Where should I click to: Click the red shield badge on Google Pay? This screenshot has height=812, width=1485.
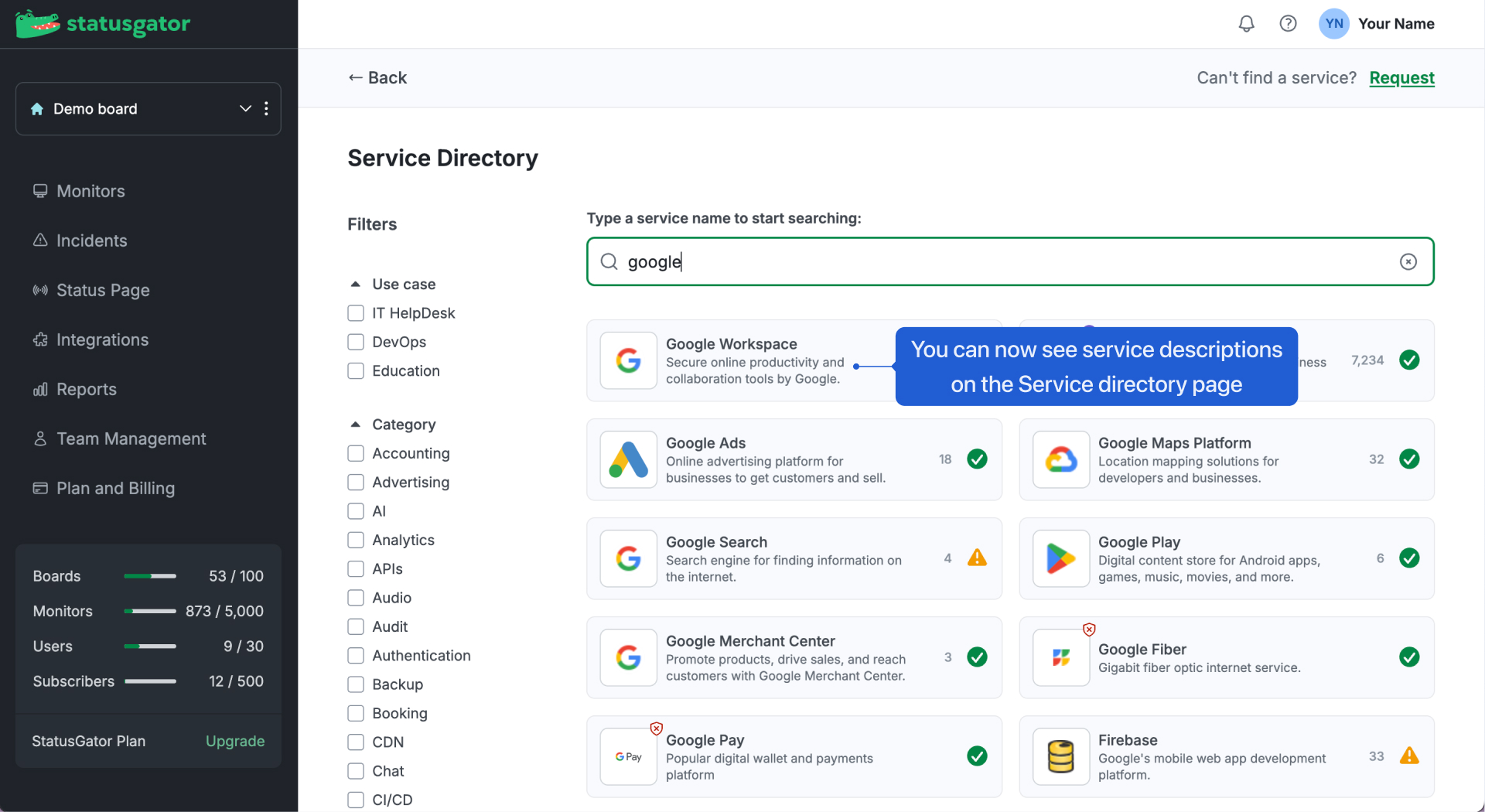tap(657, 728)
